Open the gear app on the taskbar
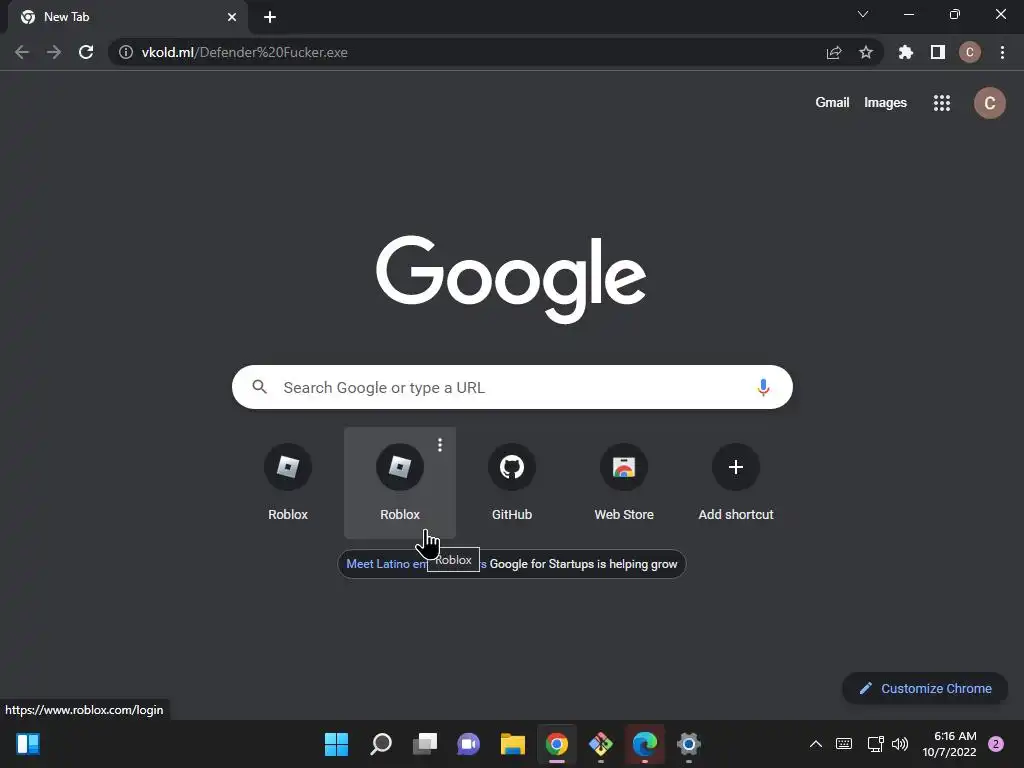Image resolution: width=1024 pixels, height=768 pixels. point(688,744)
